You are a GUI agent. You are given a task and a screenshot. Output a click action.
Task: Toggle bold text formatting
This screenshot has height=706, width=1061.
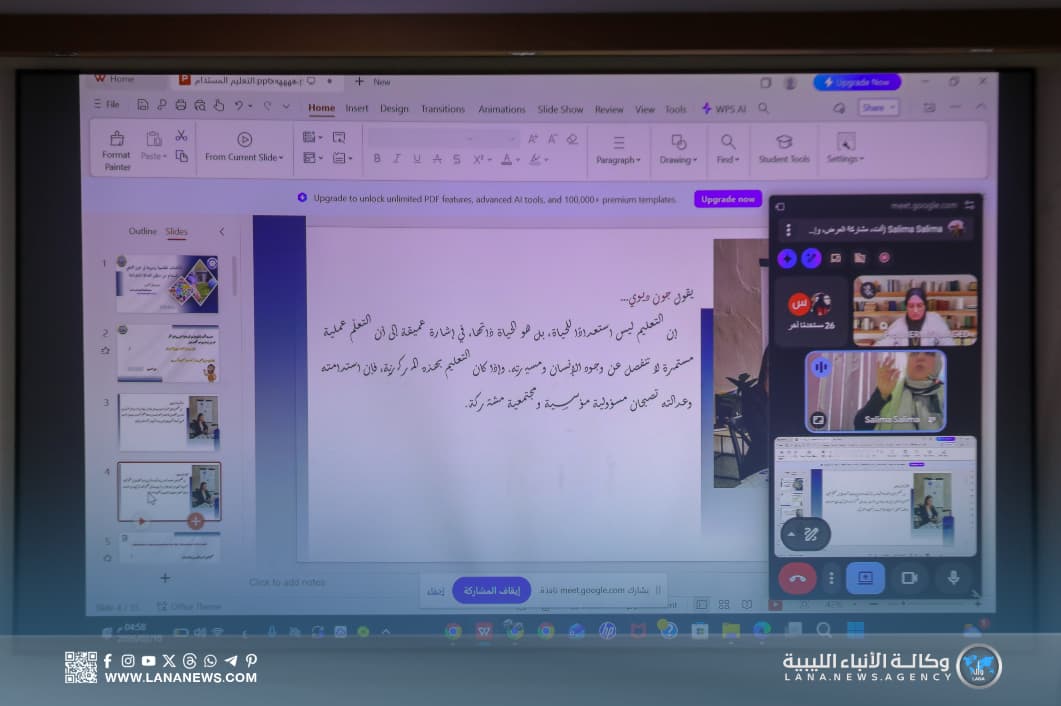tap(377, 159)
